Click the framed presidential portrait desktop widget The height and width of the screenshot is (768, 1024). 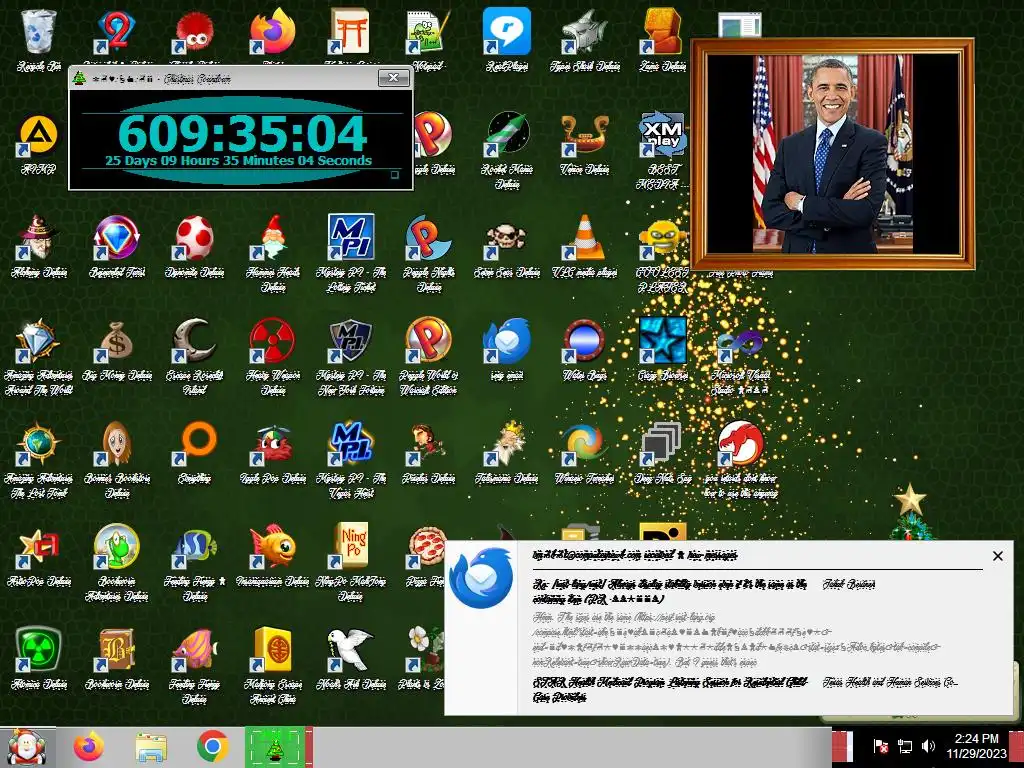(x=833, y=153)
